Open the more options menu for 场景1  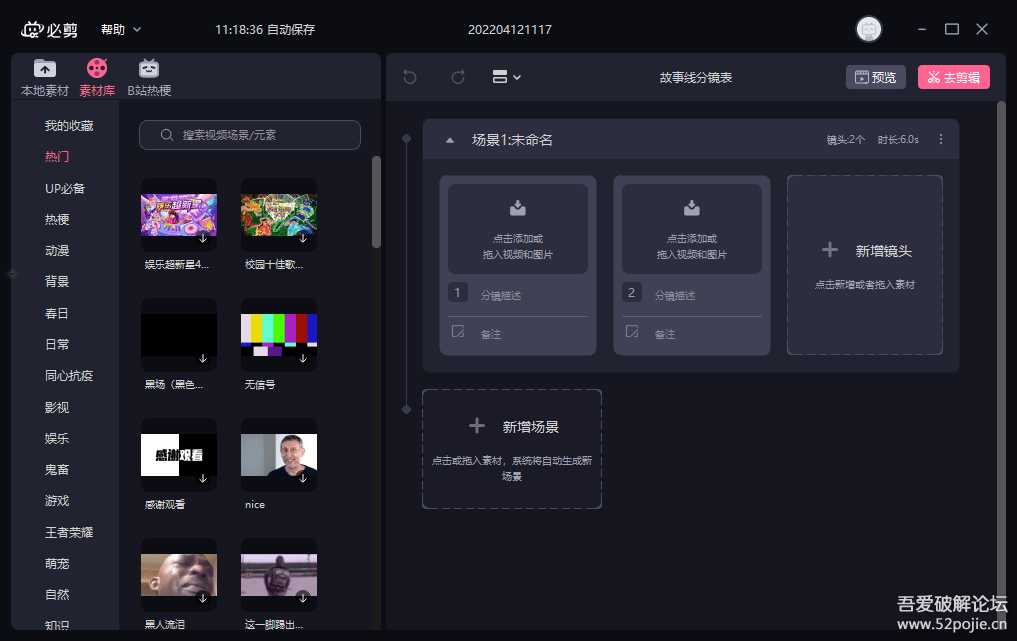(940, 140)
